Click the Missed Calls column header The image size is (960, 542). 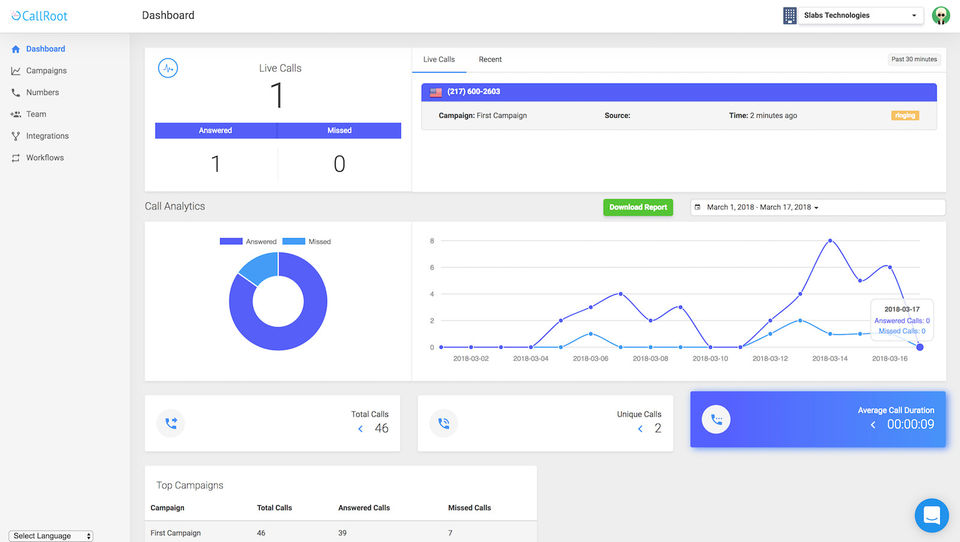470,508
